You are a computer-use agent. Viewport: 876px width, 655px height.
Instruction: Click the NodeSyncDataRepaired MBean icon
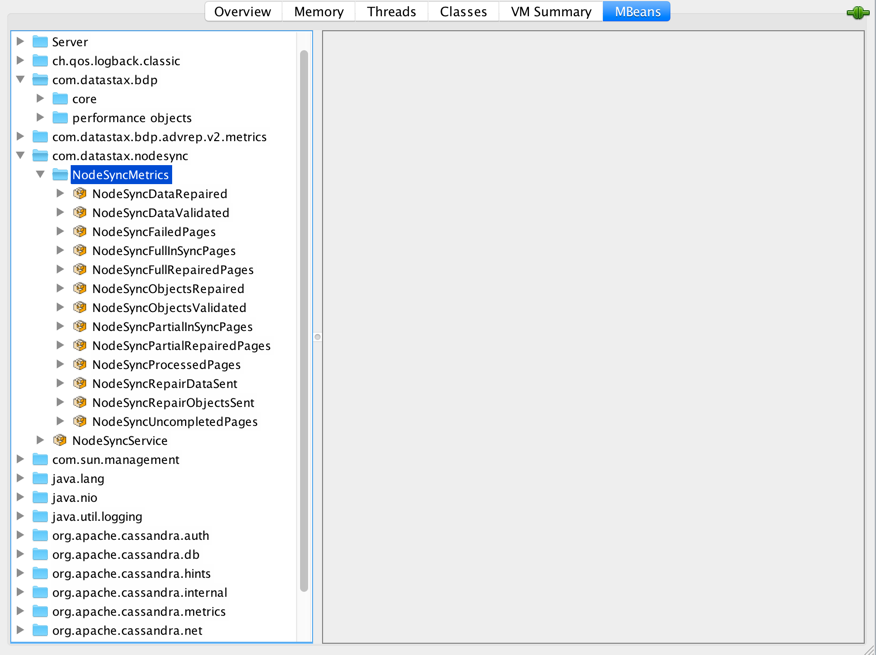[80, 194]
